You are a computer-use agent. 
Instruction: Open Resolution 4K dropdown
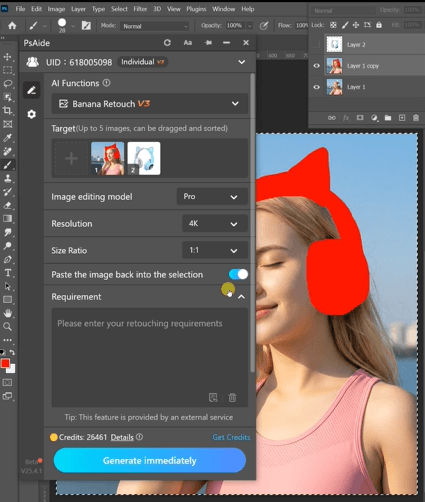click(215, 224)
